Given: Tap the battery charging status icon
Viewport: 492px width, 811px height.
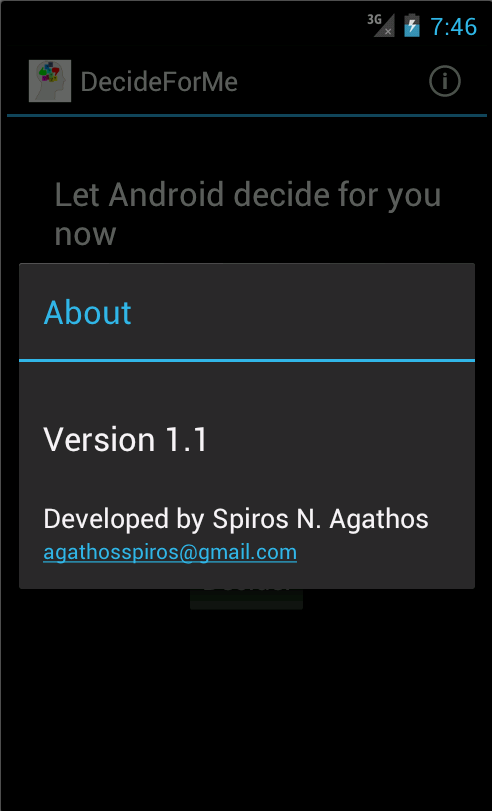Looking at the screenshot, I should pos(412,25).
